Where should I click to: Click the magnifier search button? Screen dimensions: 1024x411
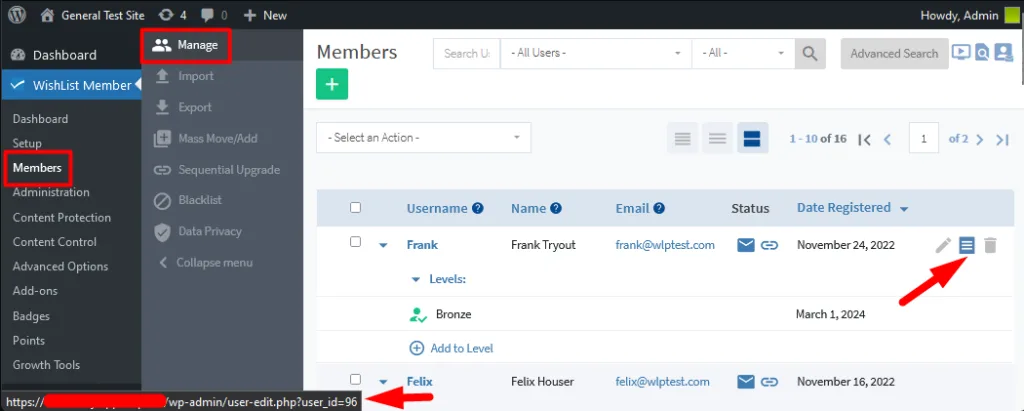tap(810, 54)
